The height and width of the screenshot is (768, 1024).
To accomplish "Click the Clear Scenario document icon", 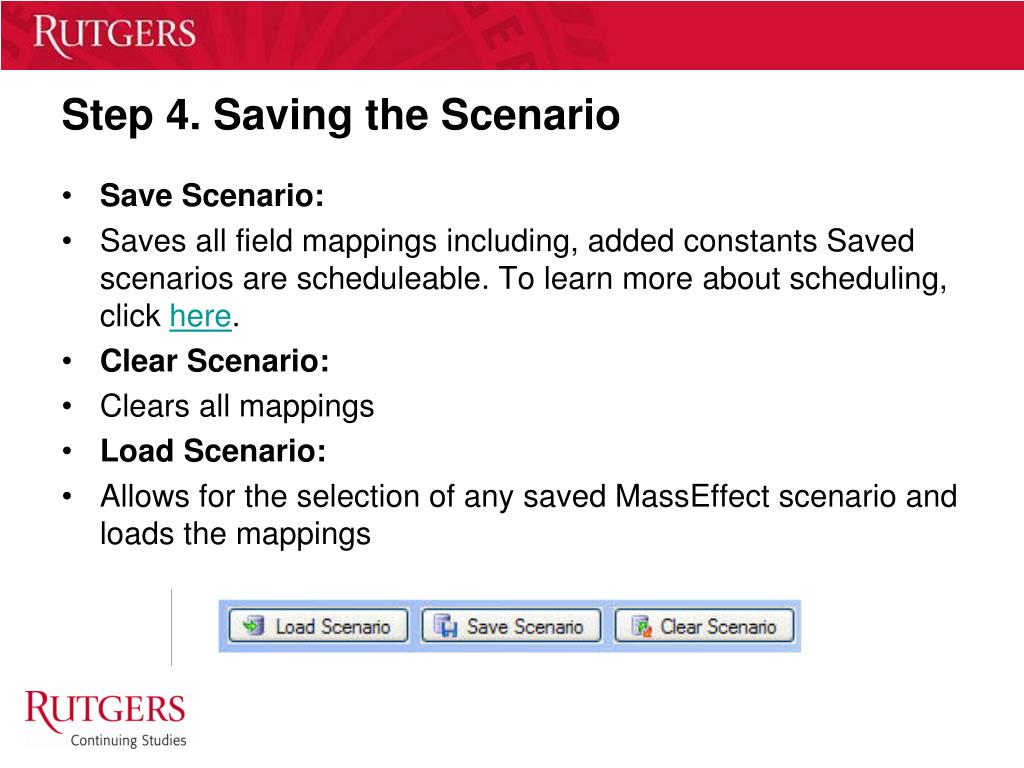I will pos(642,626).
